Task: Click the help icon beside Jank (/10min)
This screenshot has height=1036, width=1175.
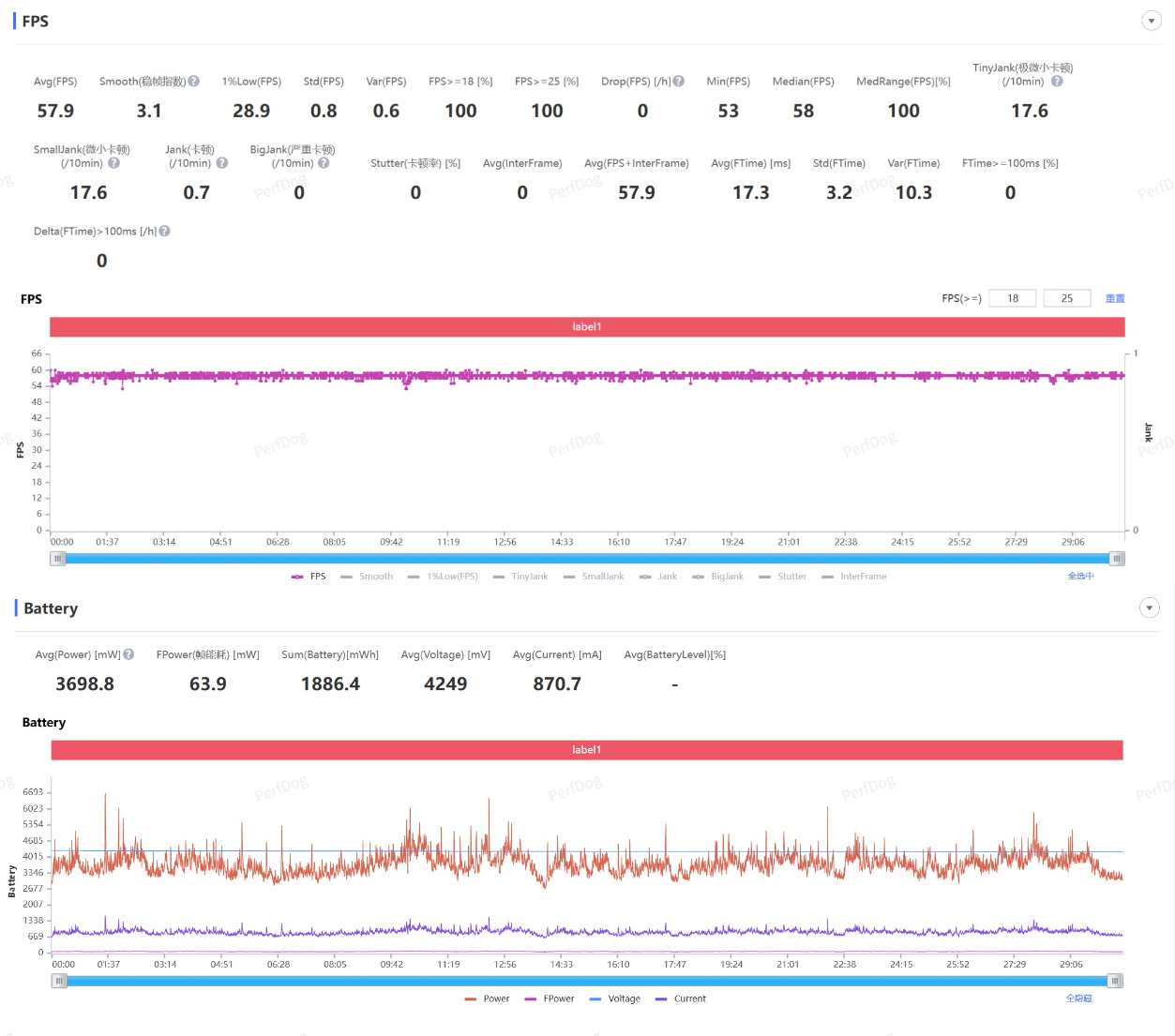Action: point(222,163)
